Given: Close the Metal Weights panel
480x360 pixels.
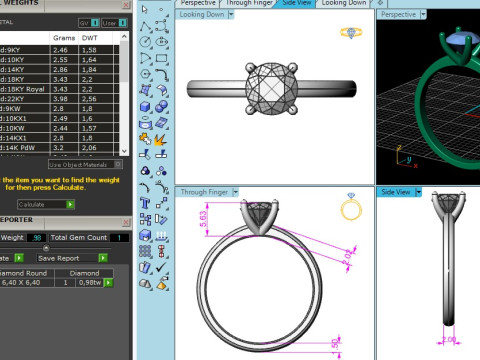Looking at the screenshot, I should coord(126,5).
